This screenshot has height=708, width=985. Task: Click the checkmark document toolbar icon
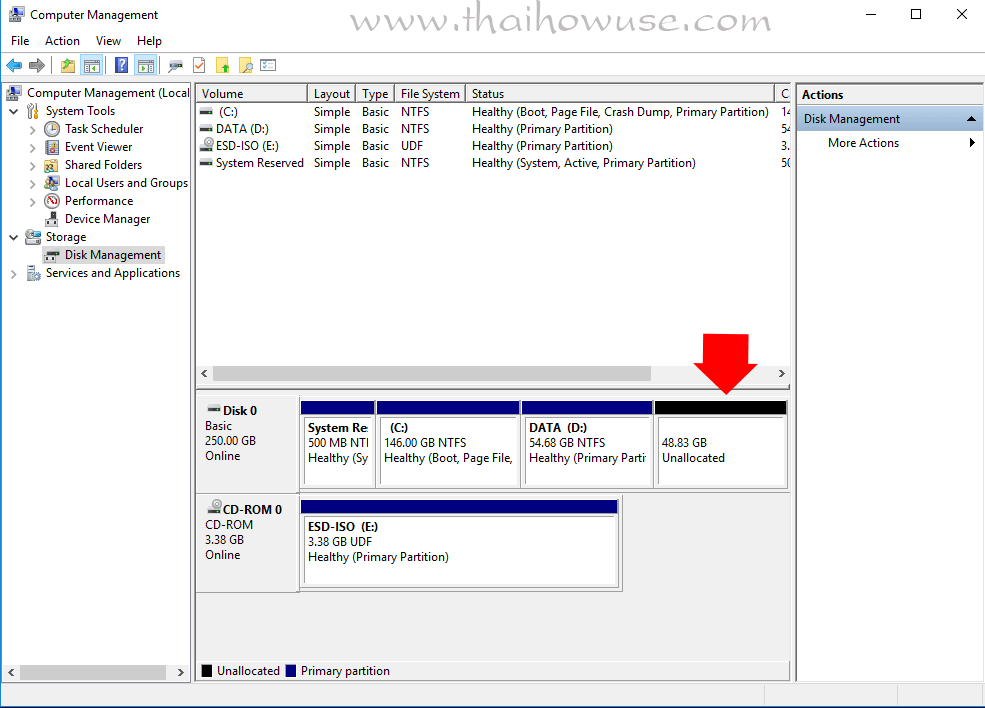tap(199, 65)
